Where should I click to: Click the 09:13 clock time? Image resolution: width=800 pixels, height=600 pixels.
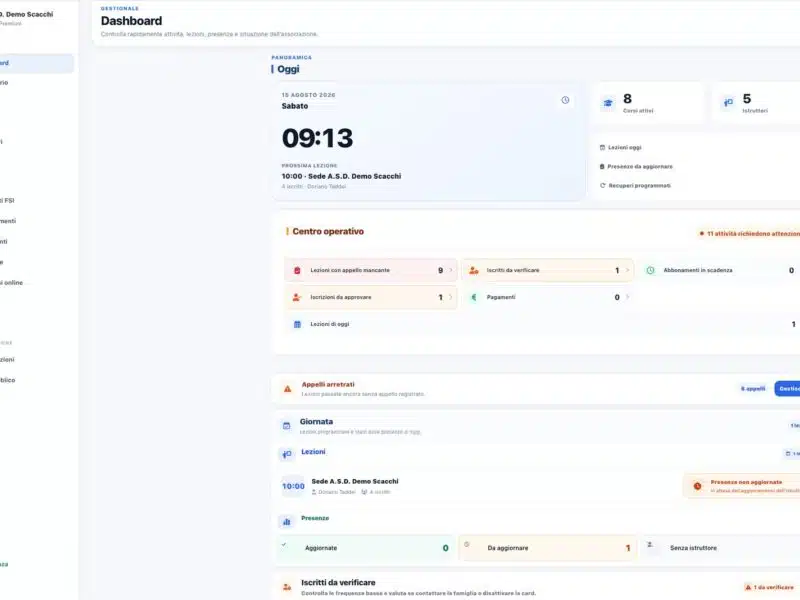coord(317,138)
